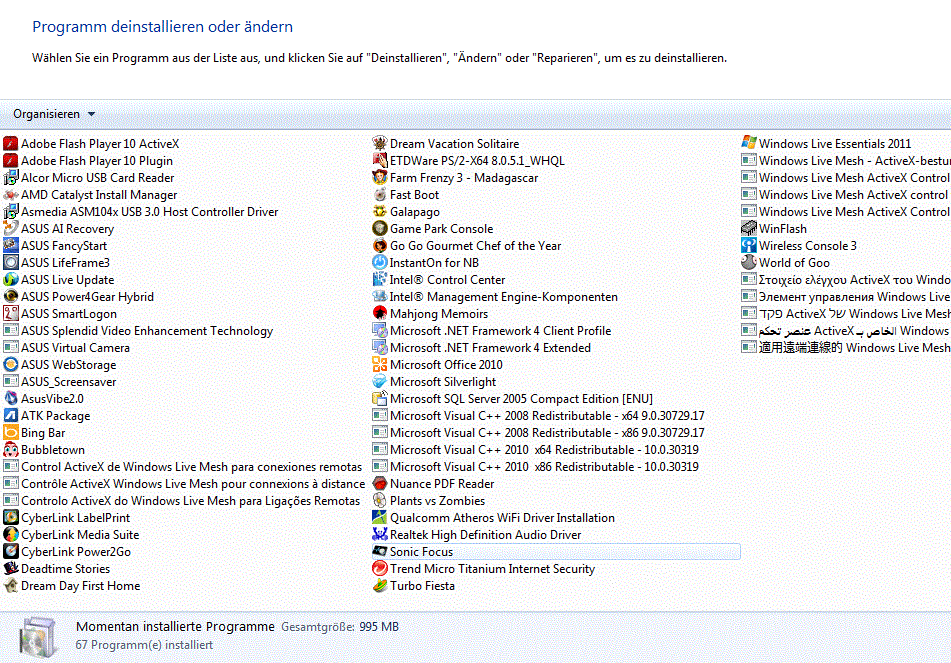
Task: Click the Dream Vacation Solitaire icon
Action: 380,144
